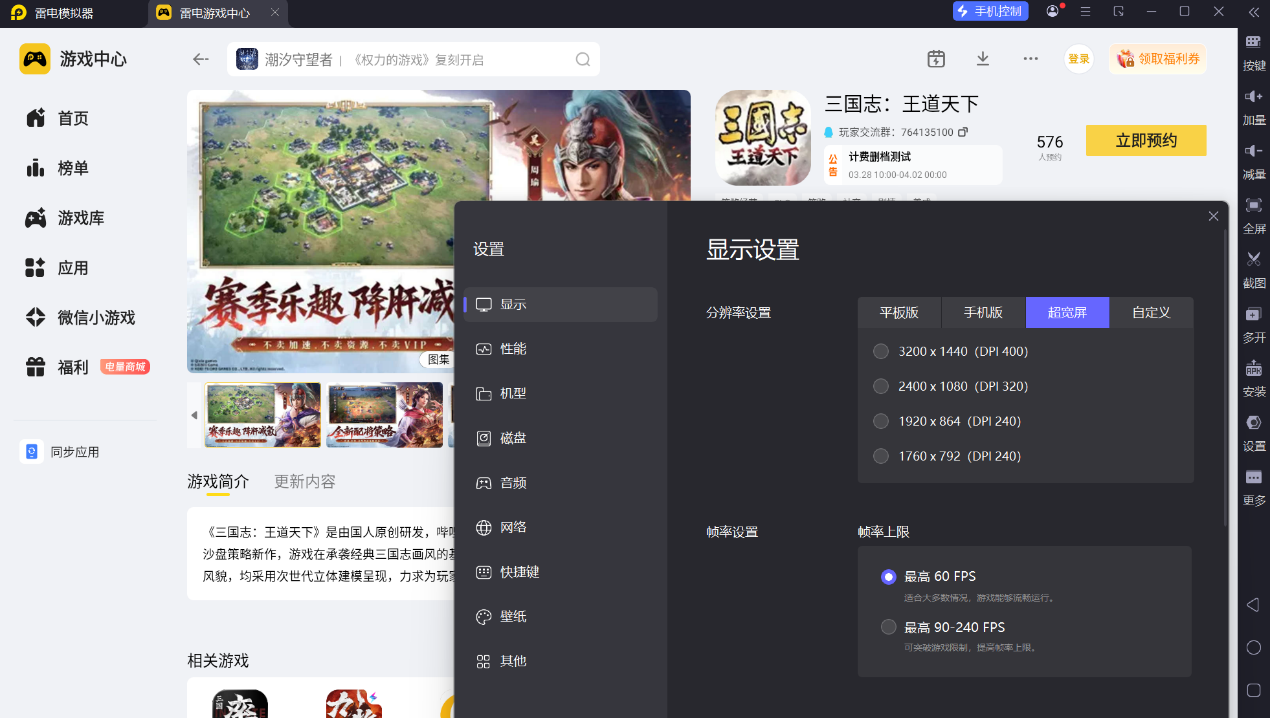Toggle fullscreen (全屏) icon
The image size is (1270, 718).
pyautogui.click(x=1253, y=206)
